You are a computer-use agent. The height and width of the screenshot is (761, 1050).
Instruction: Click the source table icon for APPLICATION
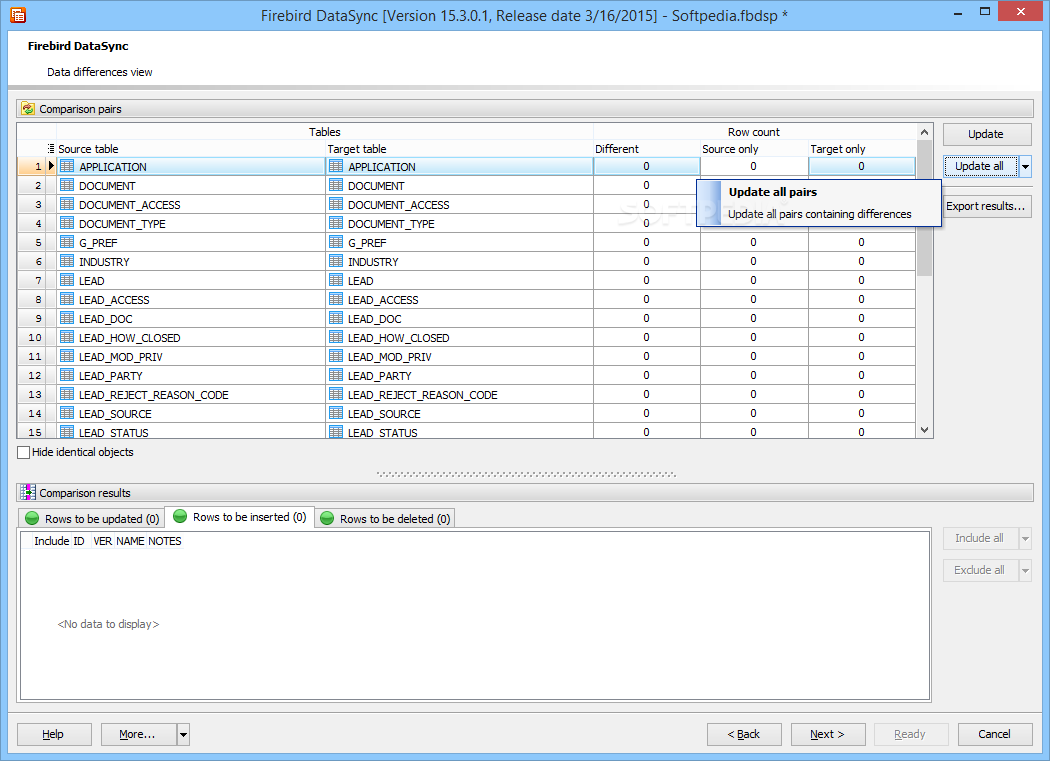(x=67, y=166)
